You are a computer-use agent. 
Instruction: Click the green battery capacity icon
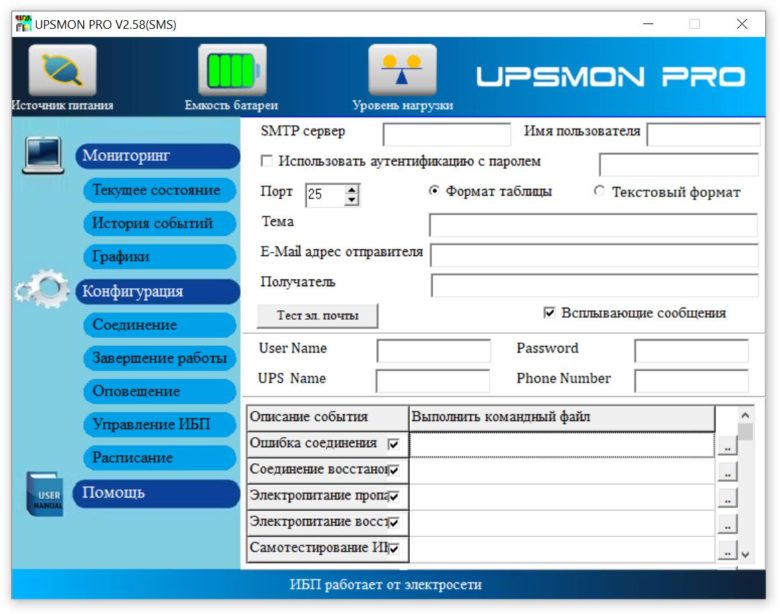[232, 70]
